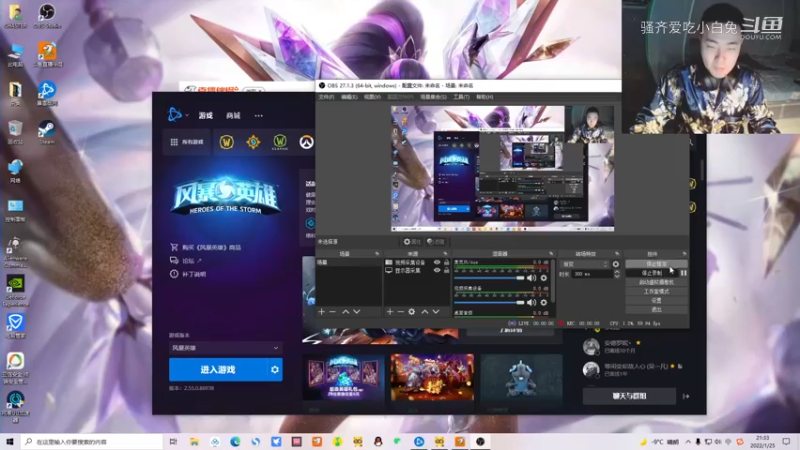This screenshot has width=800, height=450.
Task: Open OBS 设置 settings button
Action: click(656, 301)
